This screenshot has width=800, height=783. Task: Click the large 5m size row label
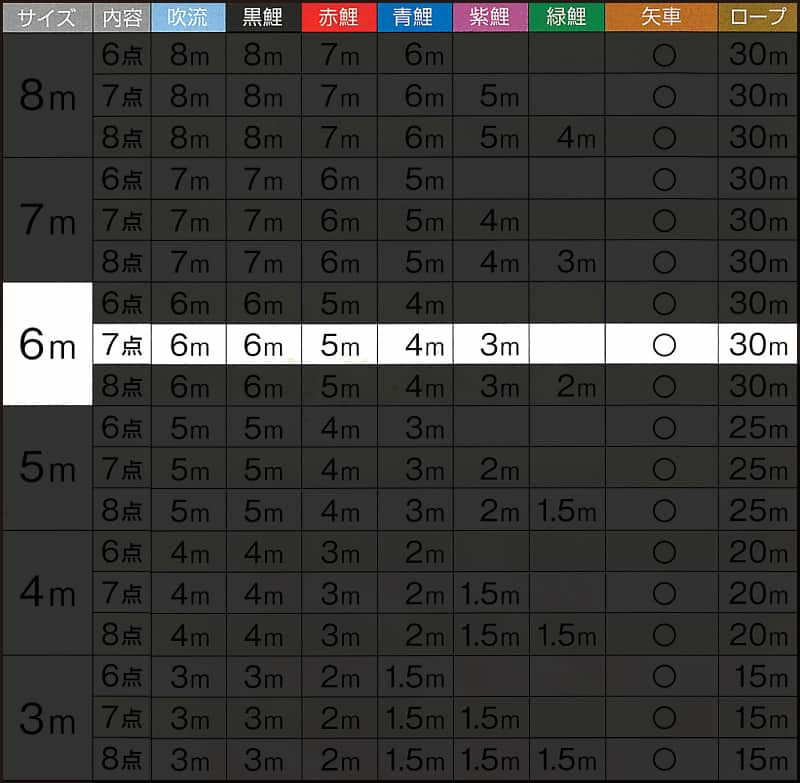46,469
